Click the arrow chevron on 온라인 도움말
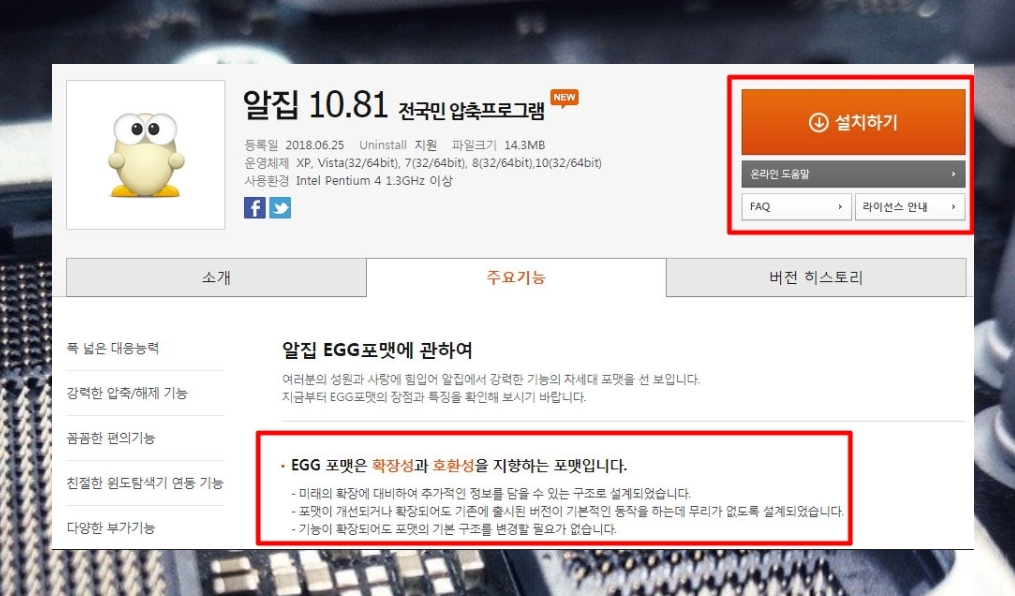Image resolution: width=1015 pixels, height=596 pixels. click(x=953, y=174)
